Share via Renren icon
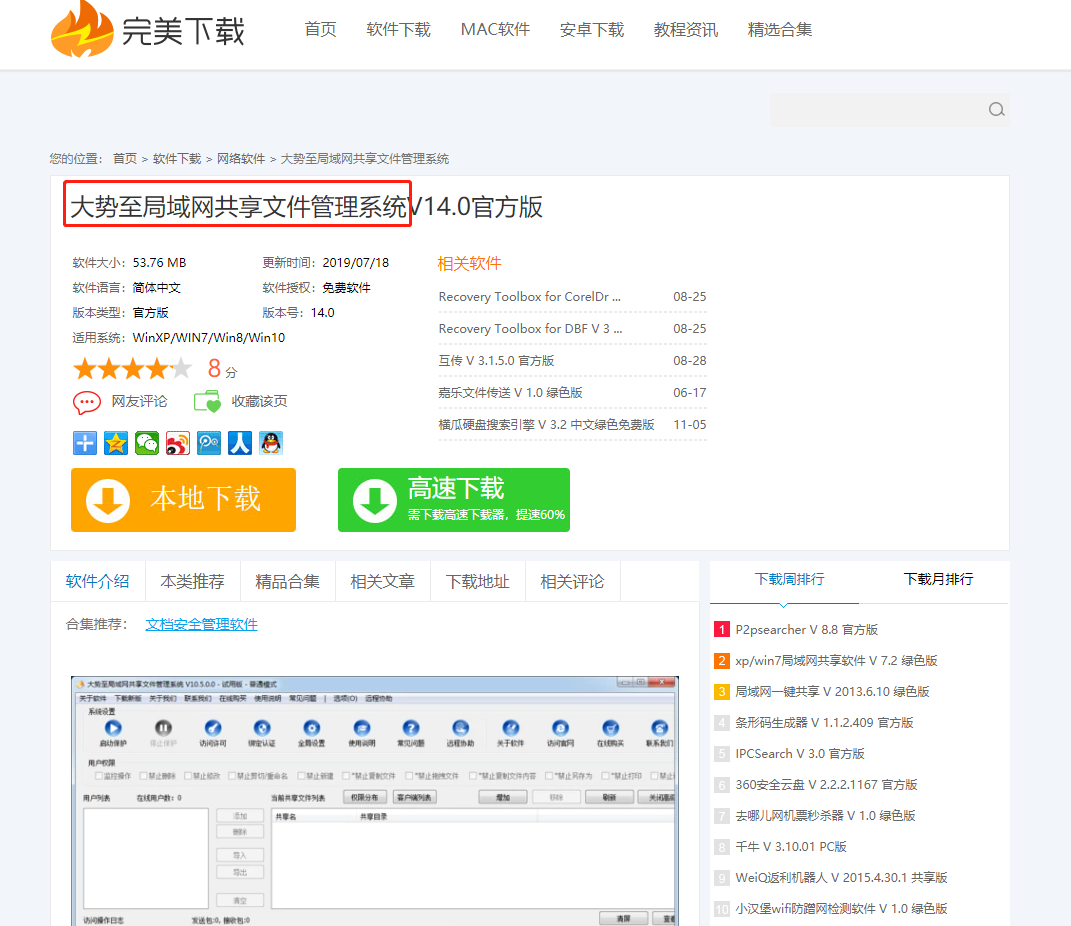1071x926 pixels. pos(239,443)
